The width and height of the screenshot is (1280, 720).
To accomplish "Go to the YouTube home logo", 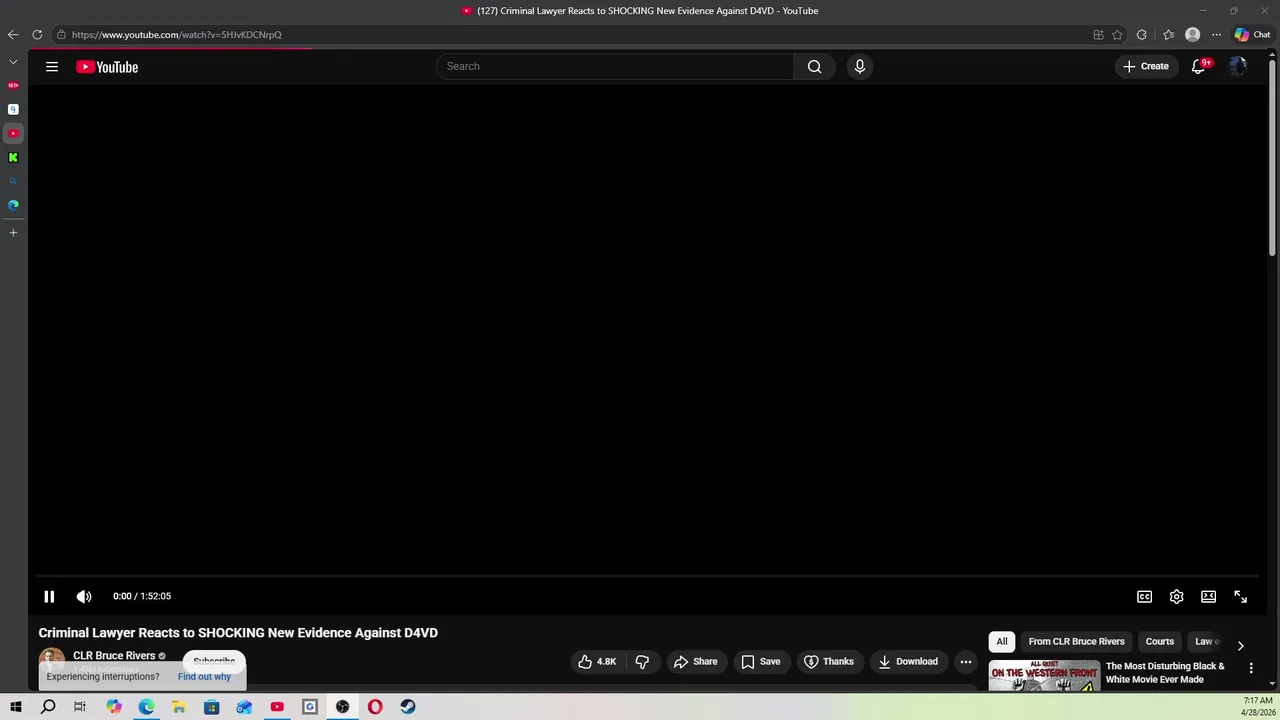I will tap(107, 67).
